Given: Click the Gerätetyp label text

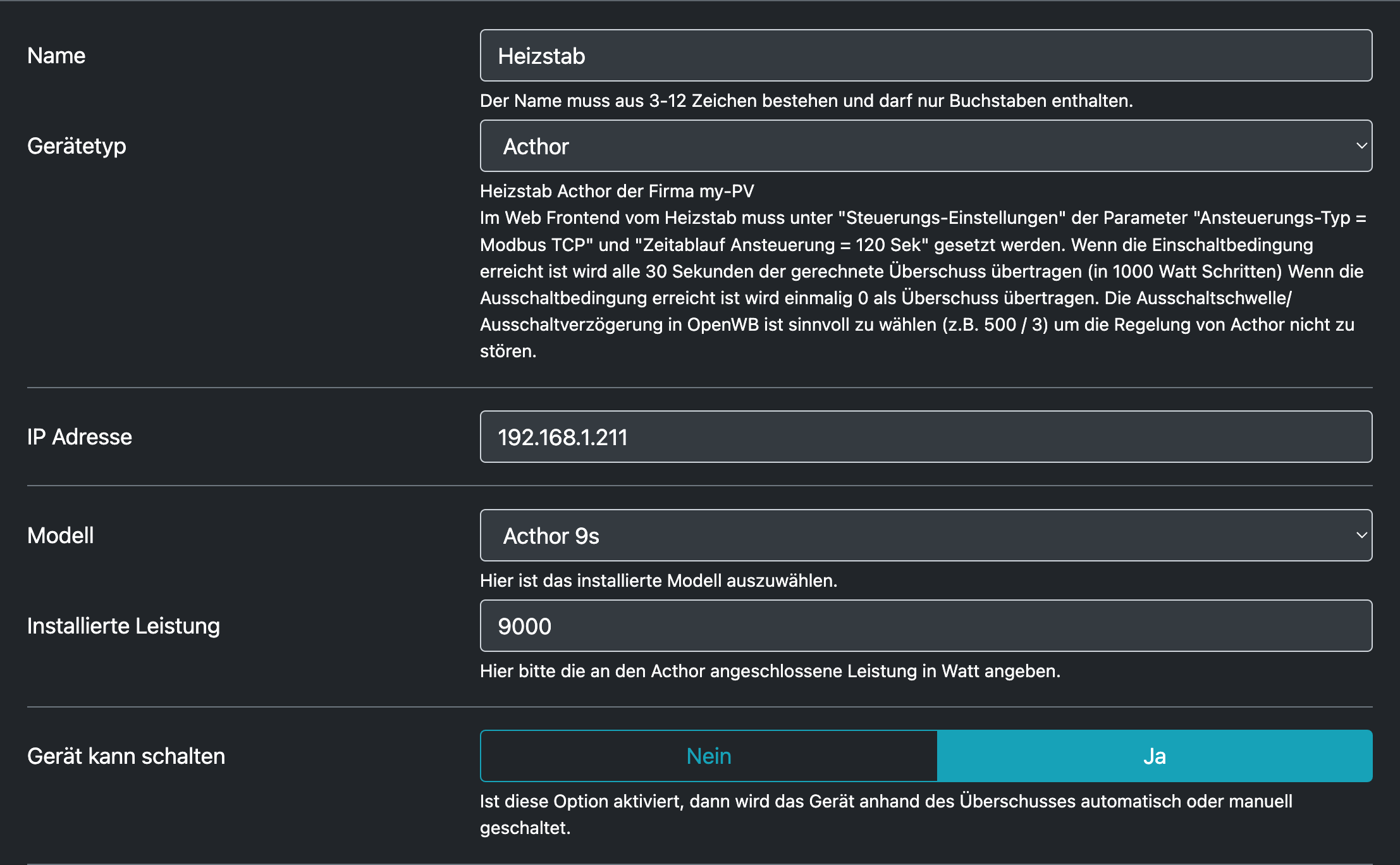Looking at the screenshot, I should [x=77, y=146].
